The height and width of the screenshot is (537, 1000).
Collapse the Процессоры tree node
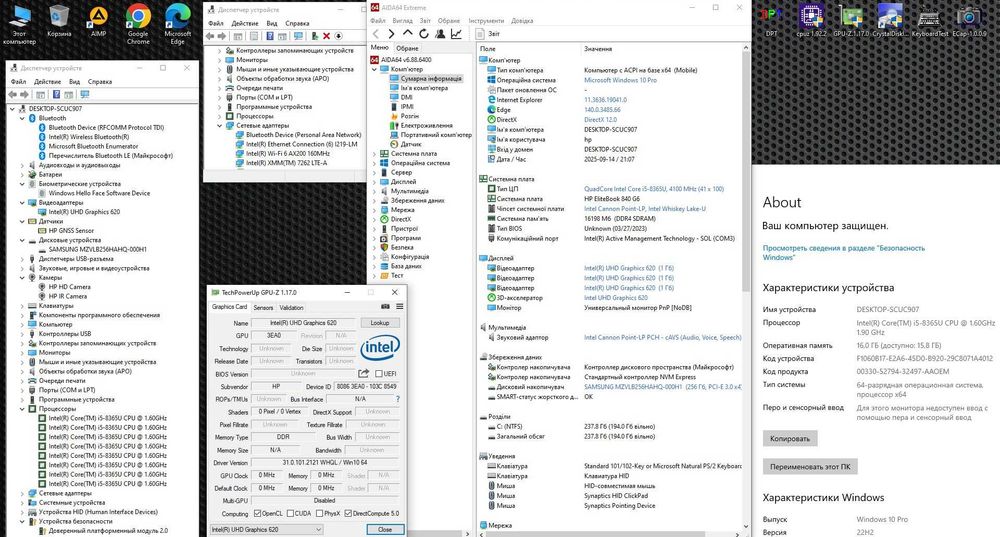pyautogui.click(x=23, y=409)
